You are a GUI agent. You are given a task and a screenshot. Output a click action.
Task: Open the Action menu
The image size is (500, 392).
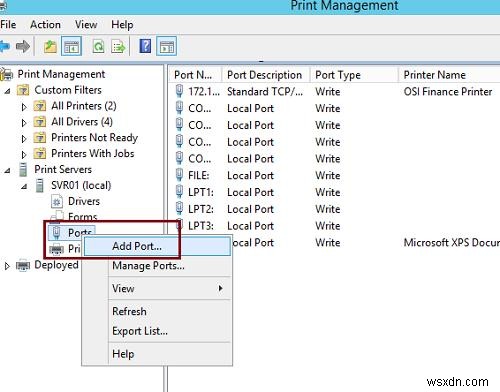[45, 24]
